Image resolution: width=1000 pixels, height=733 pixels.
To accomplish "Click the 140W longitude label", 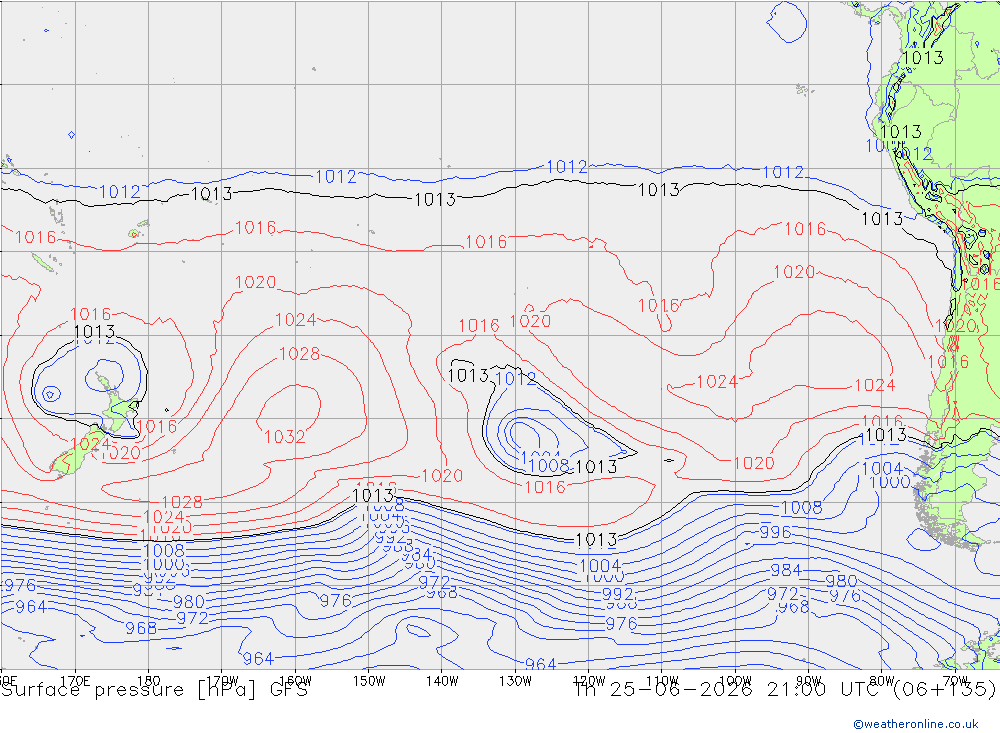I will [442, 681].
